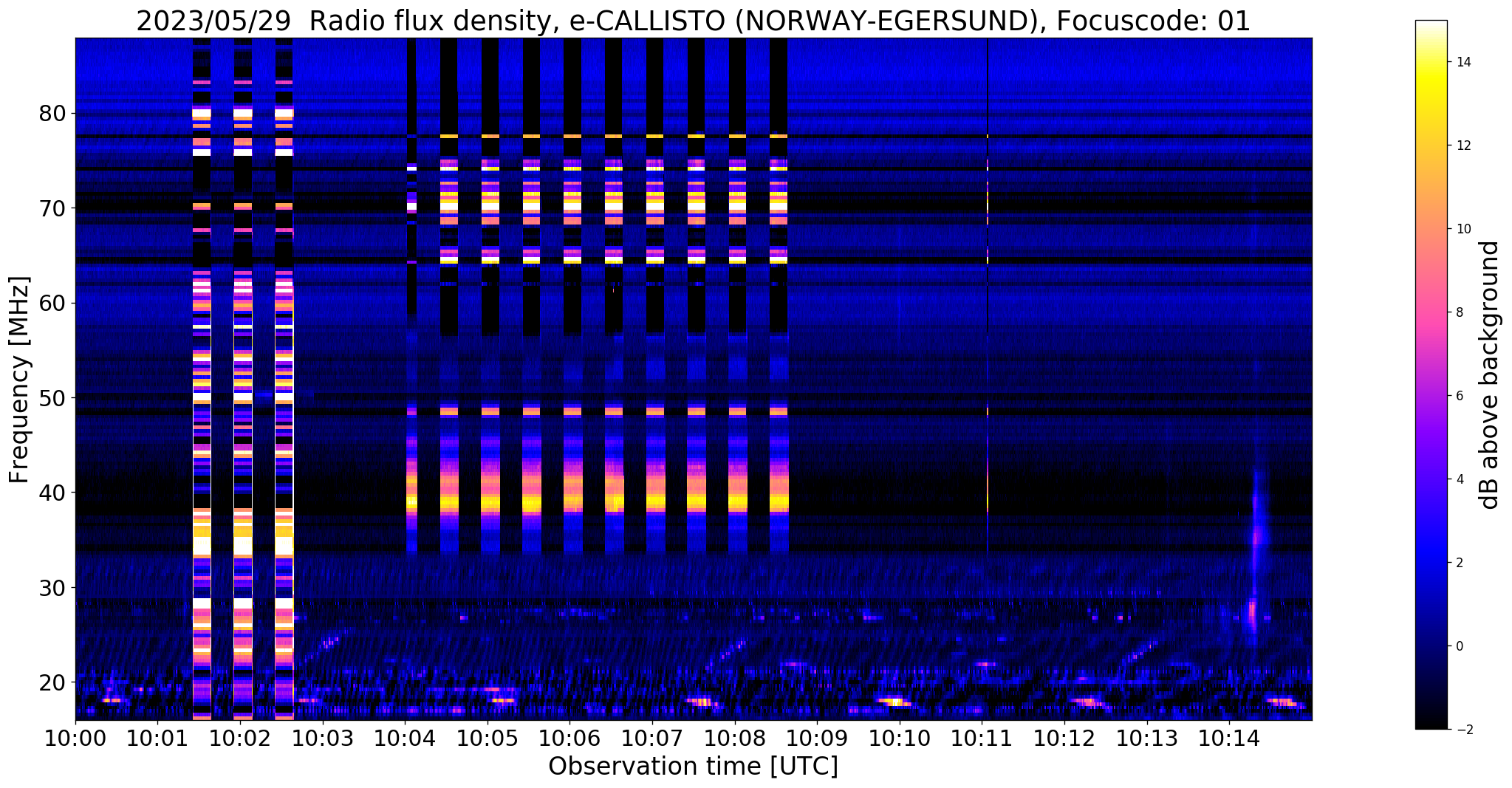Viewport: 1512px width, 788px height.
Task: Click the 40 MHz frequency tick label
Action: point(52,493)
